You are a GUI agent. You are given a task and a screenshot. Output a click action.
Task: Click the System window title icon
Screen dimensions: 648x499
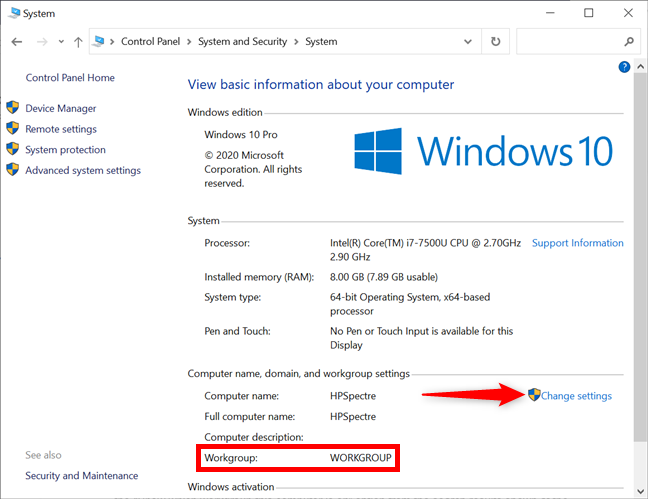pos(14,13)
